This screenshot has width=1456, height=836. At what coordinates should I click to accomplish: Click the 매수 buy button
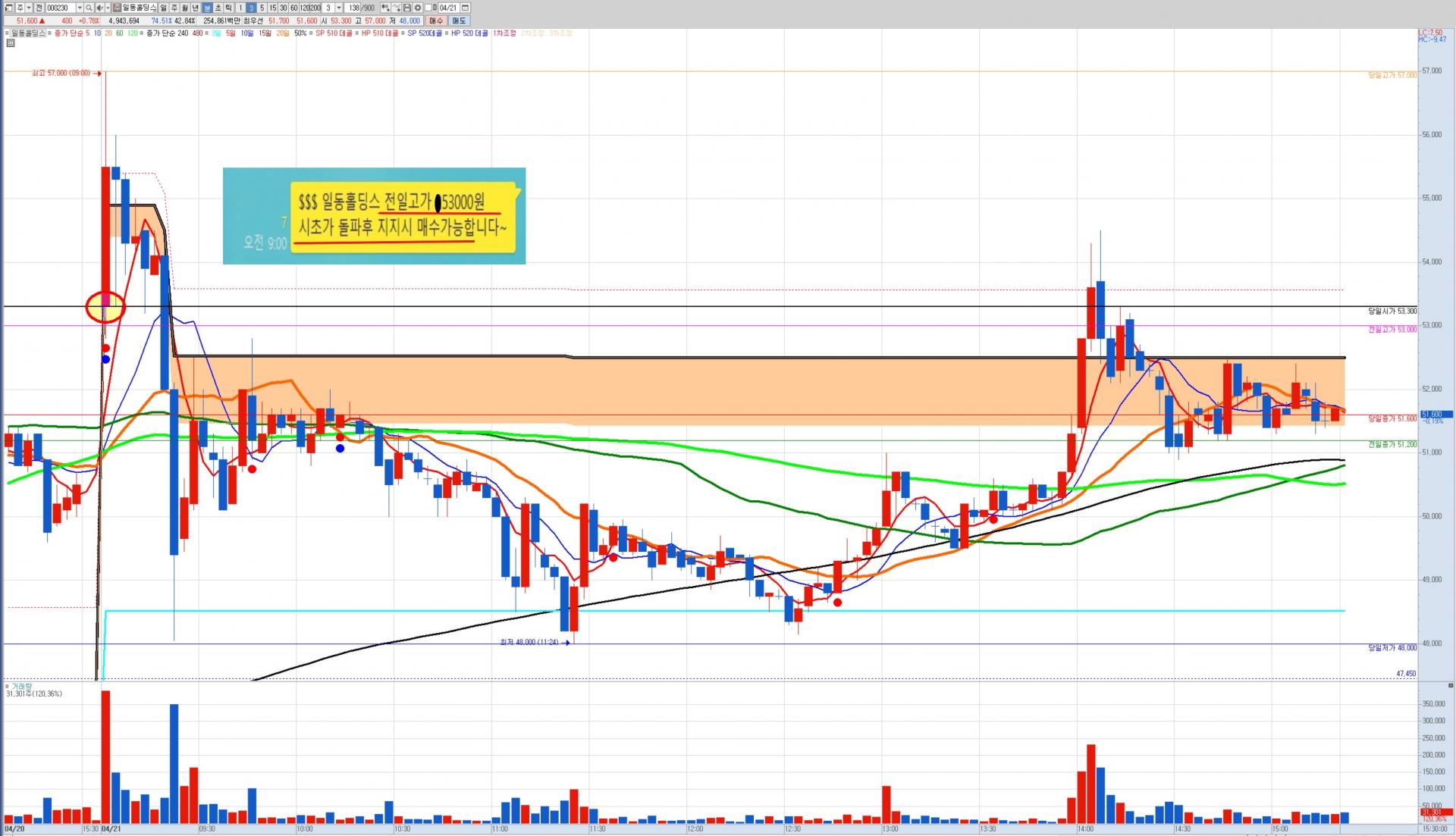pyautogui.click(x=436, y=20)
